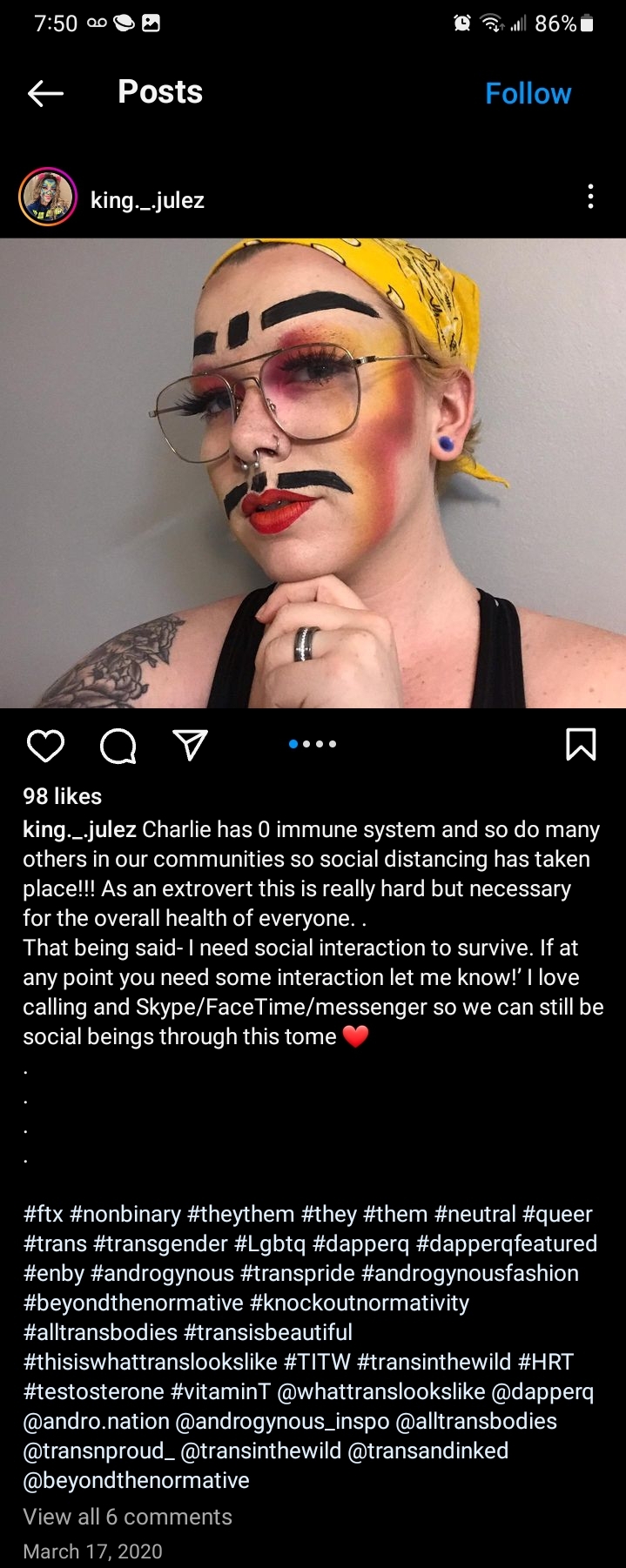This screenshot has height=1568, width=626.
Task: Tap the back arrow icon
Action: coord(45,93)
